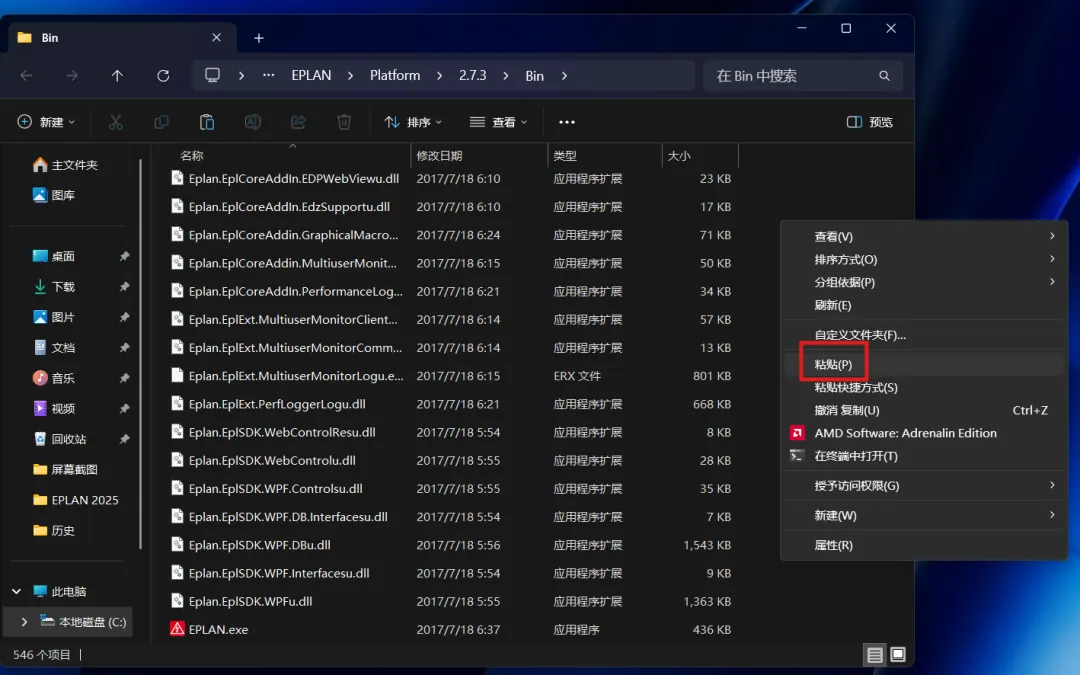Screen dimensions: 1080x675
Task: Open 授予访问权限(G) submenu
Action: [923, 486]
